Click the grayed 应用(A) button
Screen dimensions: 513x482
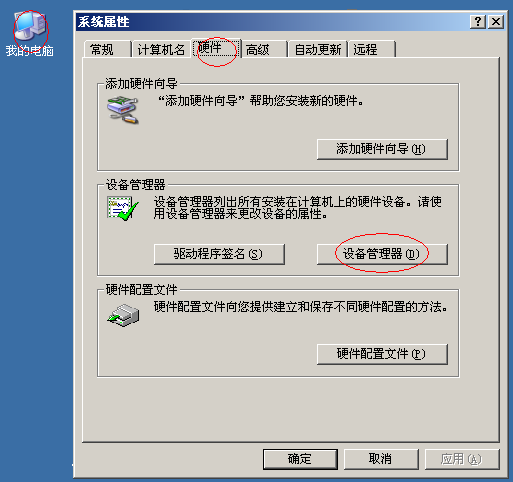[x=462, y=459]
